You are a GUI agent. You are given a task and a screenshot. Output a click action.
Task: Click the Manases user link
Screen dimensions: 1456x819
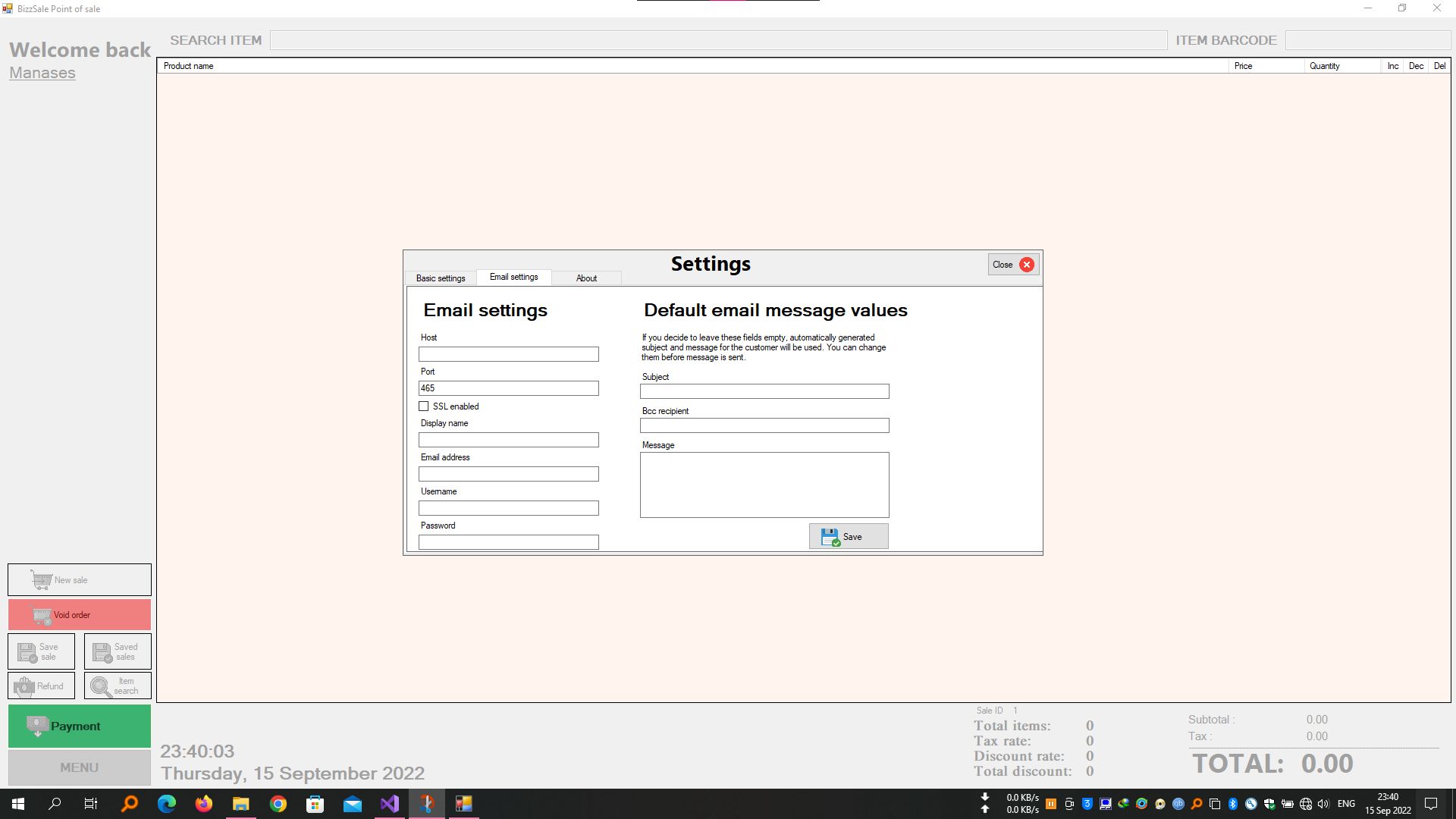(x=42, y=73)
